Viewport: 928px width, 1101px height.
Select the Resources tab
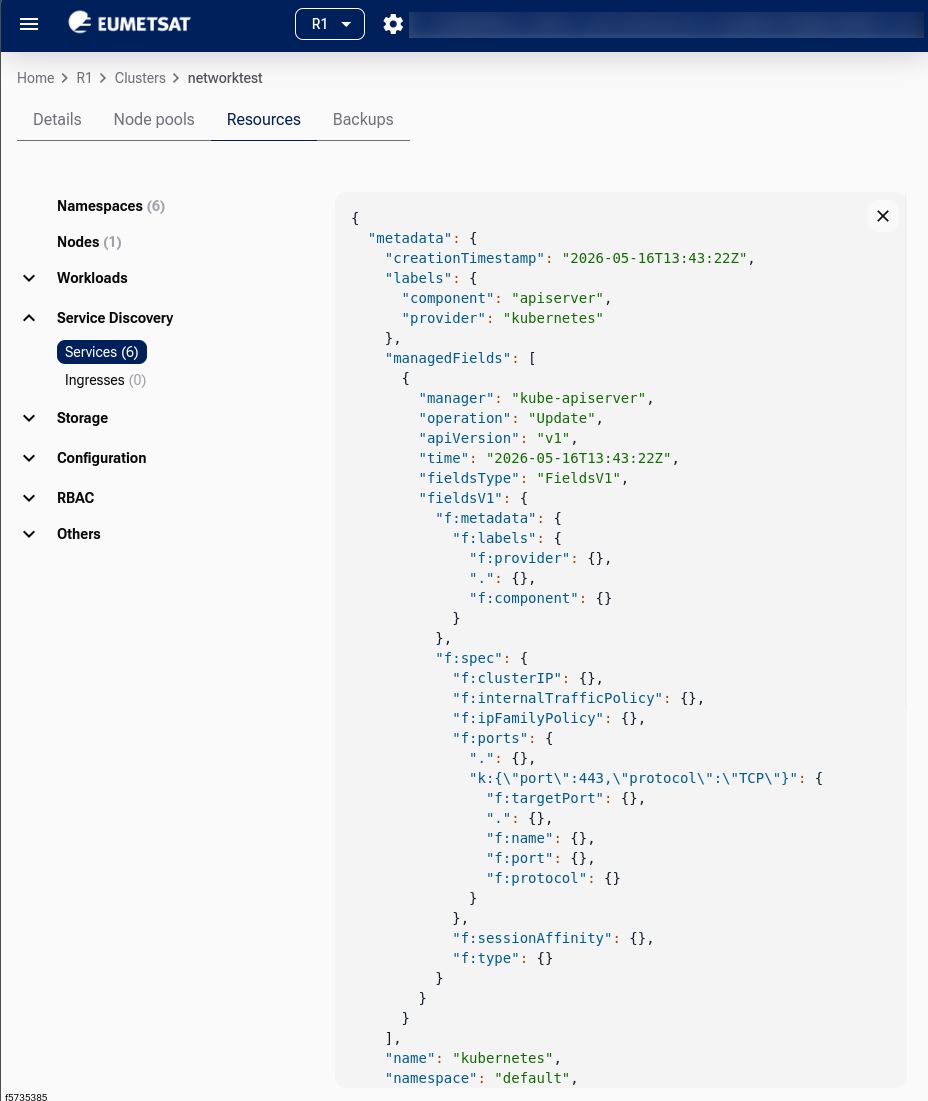pyautogui.click(x=263, y=119)
